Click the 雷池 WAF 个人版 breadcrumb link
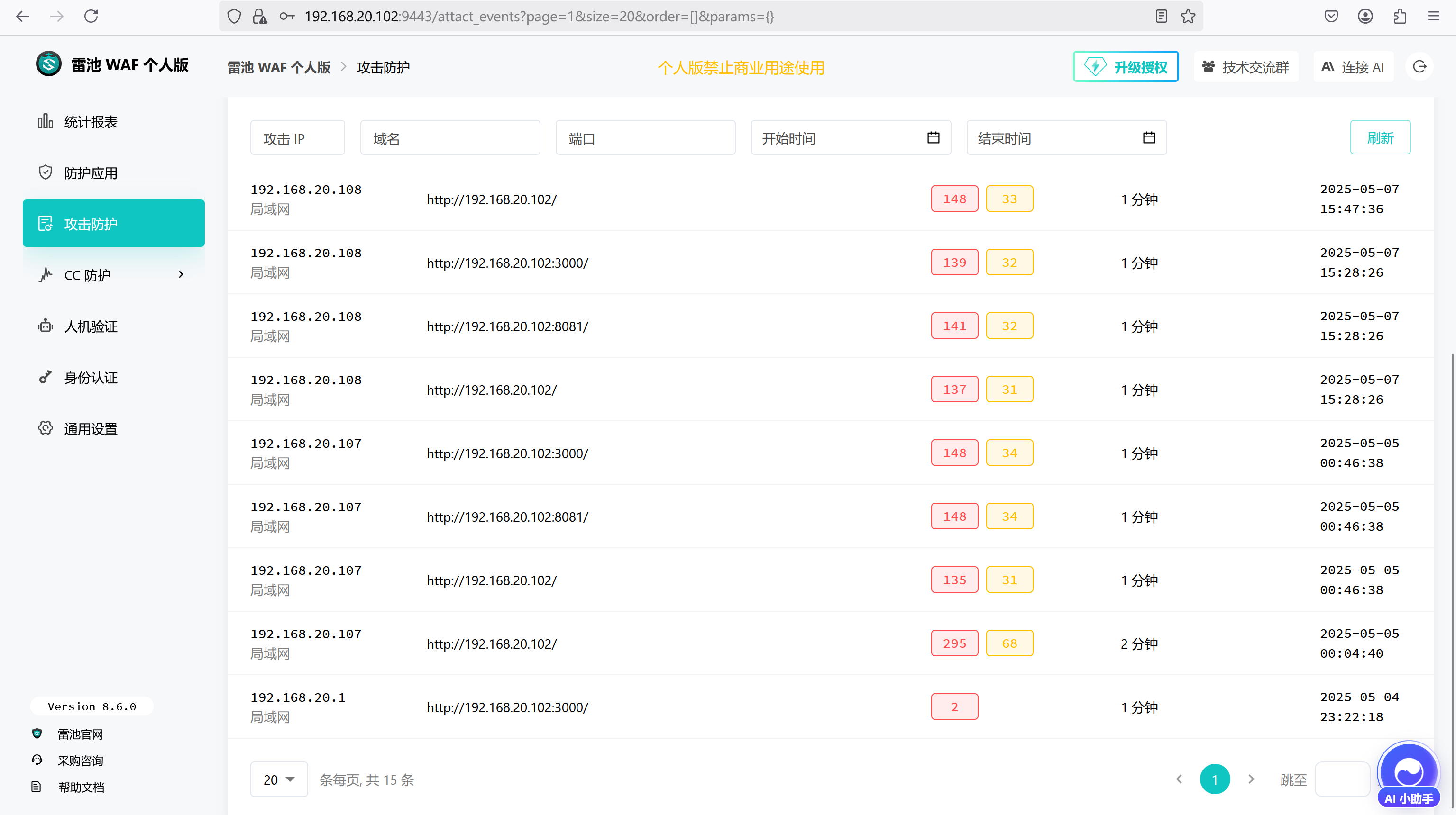 click(279, 67)
